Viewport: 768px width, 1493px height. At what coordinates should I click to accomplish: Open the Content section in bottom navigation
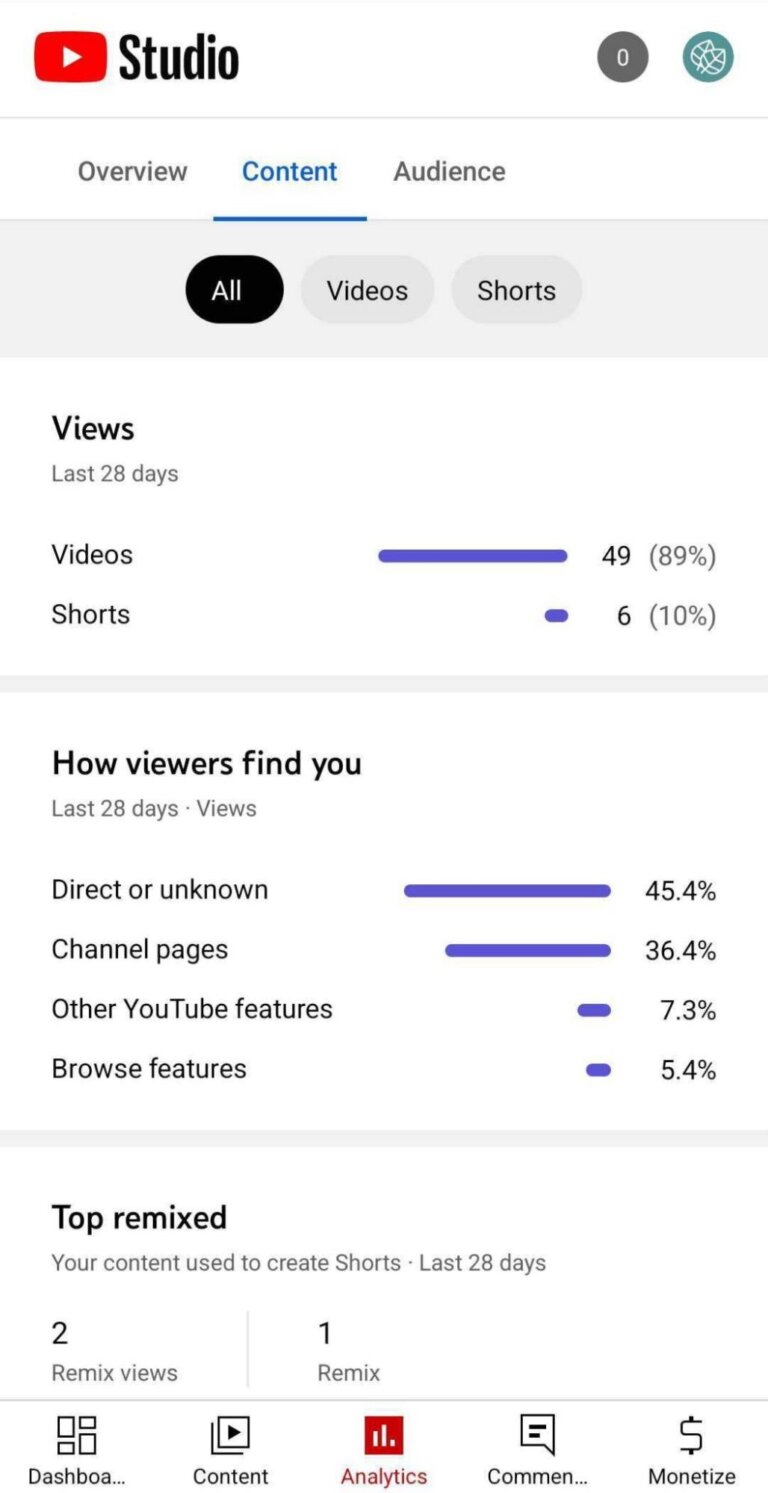click(230, 1447)
